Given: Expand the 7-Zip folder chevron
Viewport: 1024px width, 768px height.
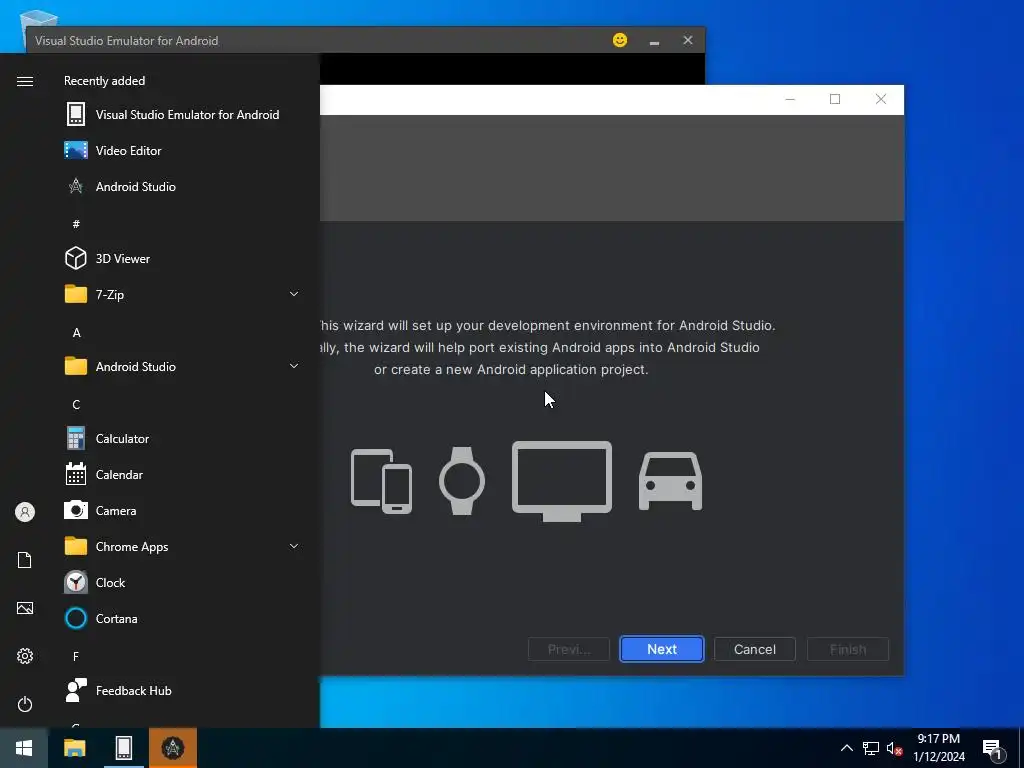Looking at the screenshot, I should point(294,295).
